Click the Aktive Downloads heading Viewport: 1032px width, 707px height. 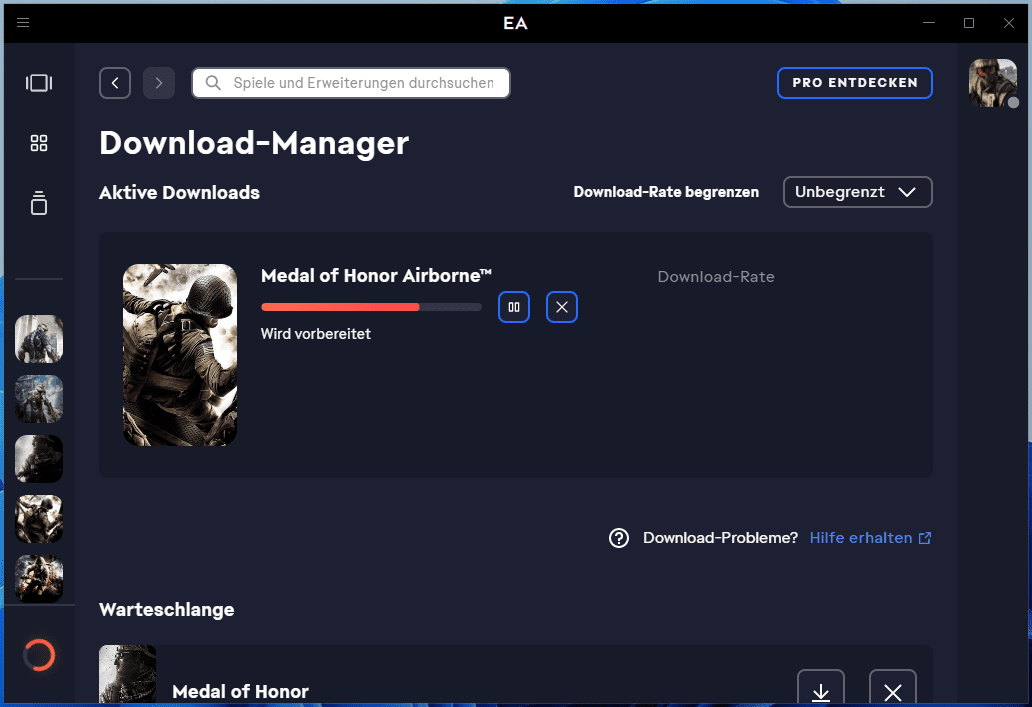180,192
